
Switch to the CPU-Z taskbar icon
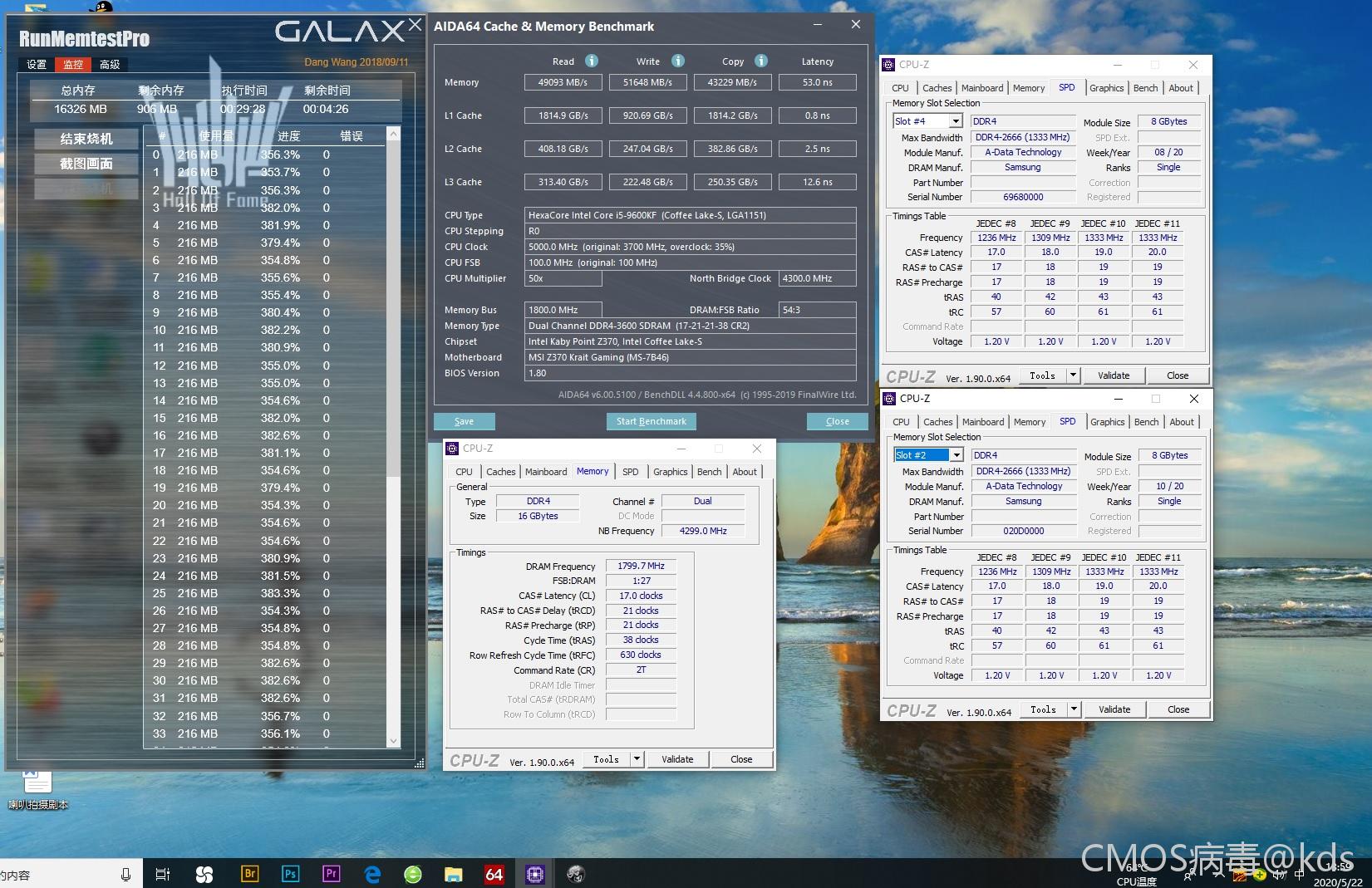tap(535, 874)
